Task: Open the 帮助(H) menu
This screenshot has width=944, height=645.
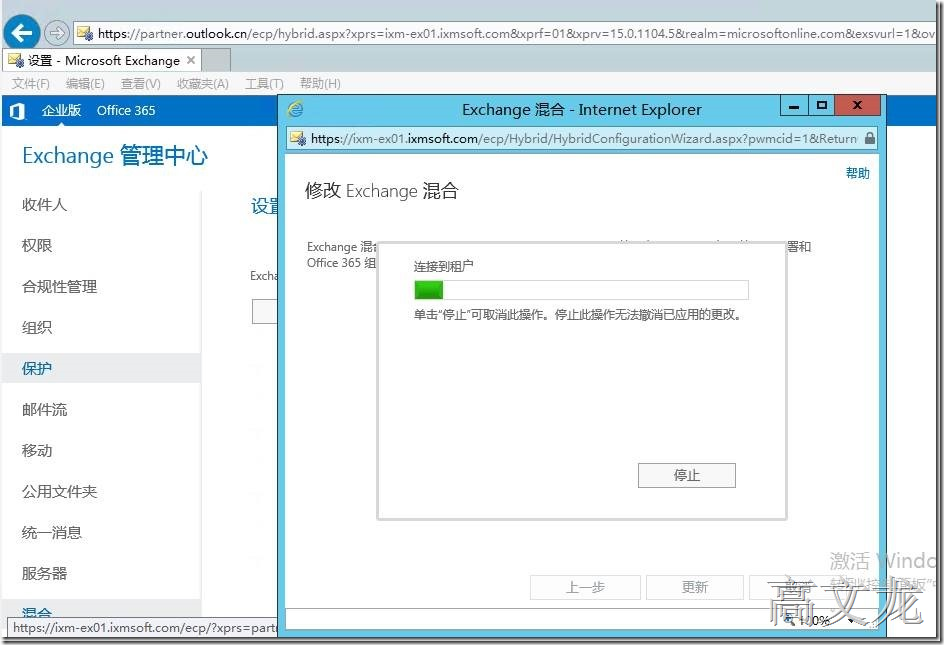Action: 320,84
